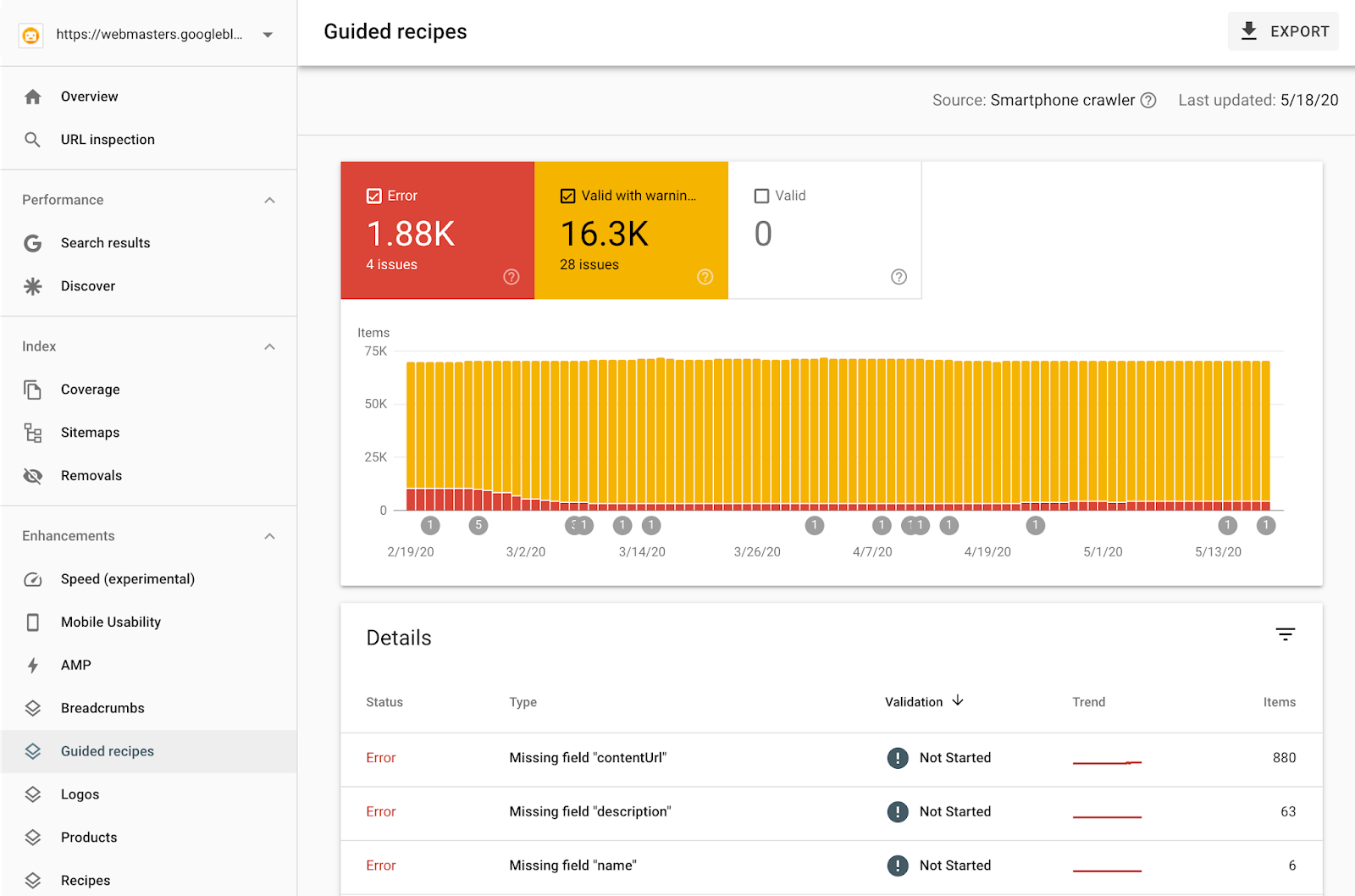Click the Mobile Usability phone icon
This screenshot has width=1355, height=896.
(32, 622)
